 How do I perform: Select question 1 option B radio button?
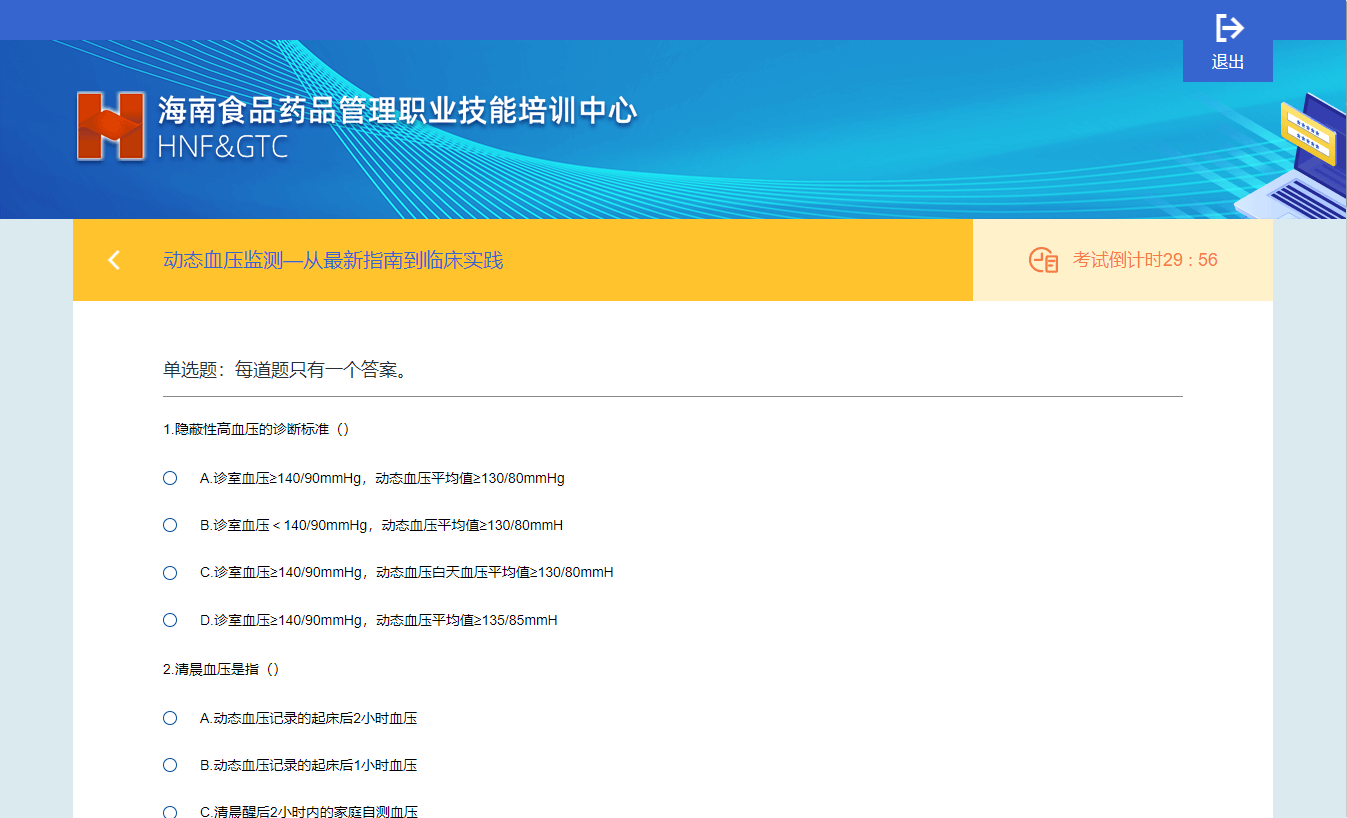(x=170, y=525)
